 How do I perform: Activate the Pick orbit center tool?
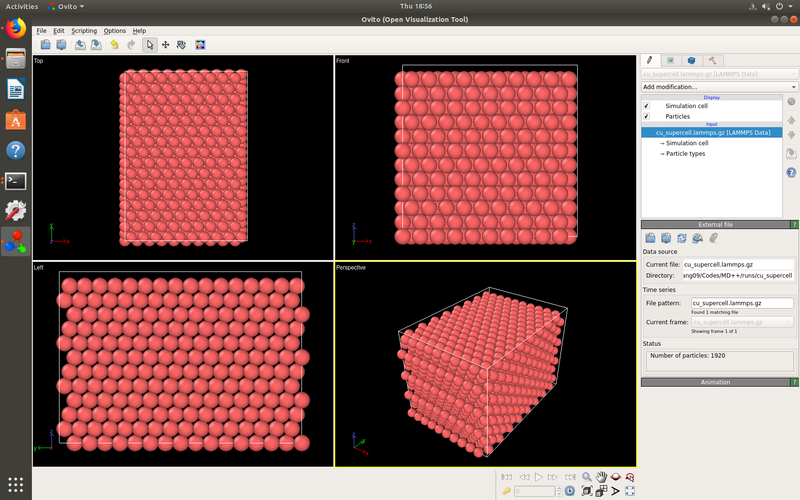point(630,477)
